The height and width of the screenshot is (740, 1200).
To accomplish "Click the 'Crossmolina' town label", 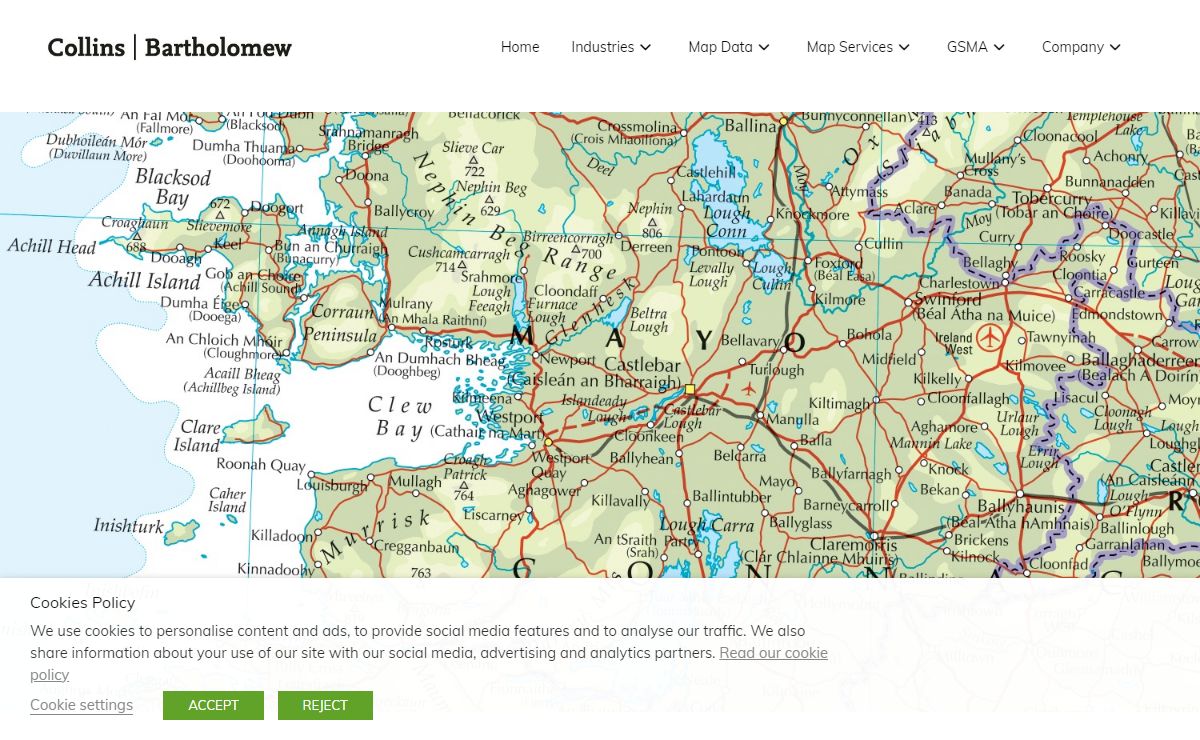I will pos(637,127).
